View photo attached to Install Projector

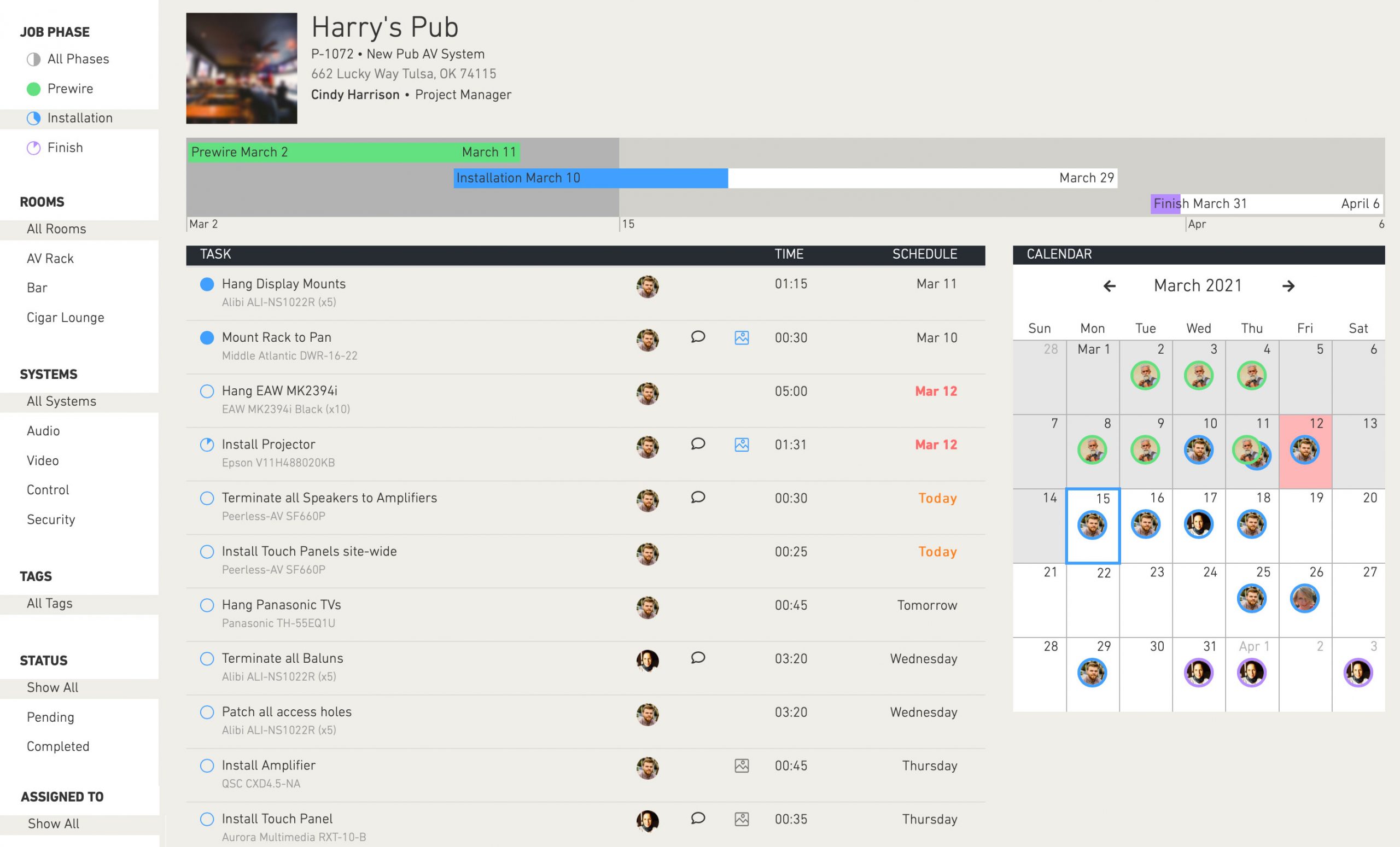pos(742,444)
